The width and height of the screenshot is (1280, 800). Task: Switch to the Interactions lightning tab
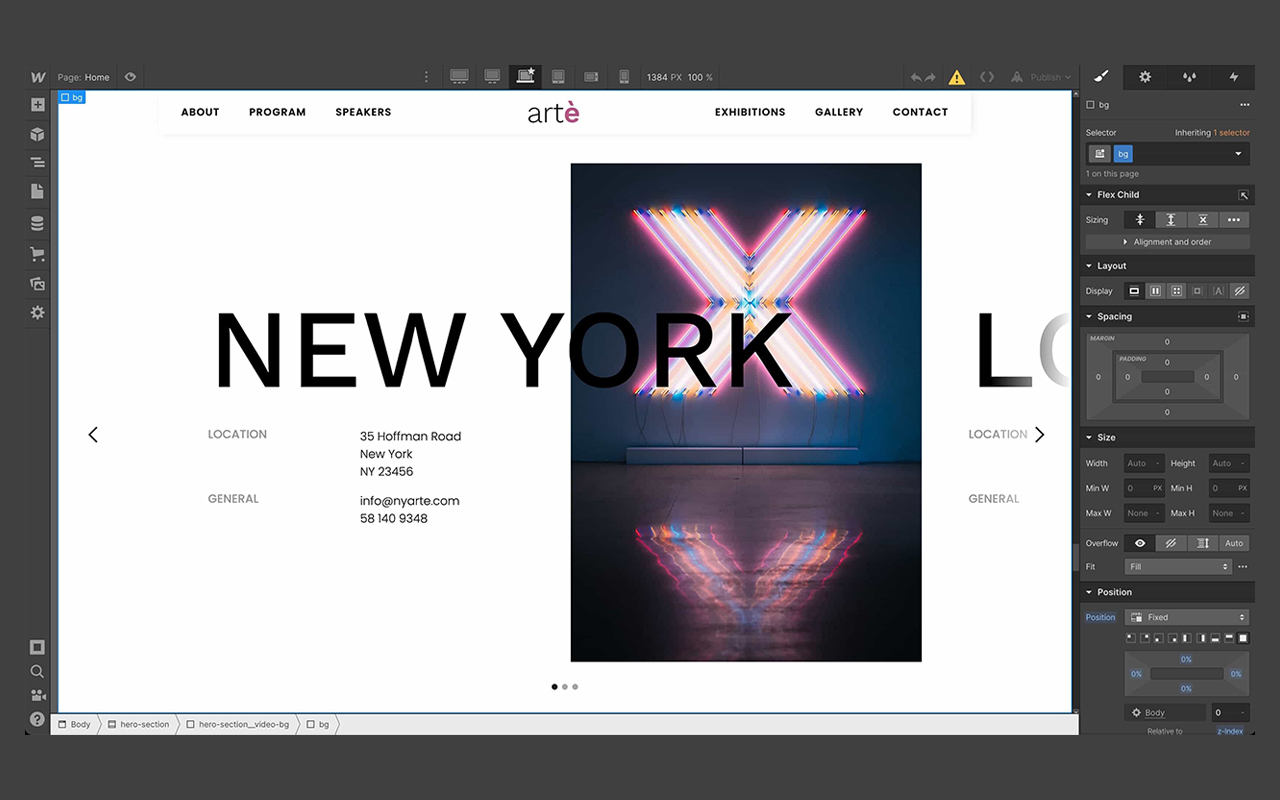[x=1233, y=77]
